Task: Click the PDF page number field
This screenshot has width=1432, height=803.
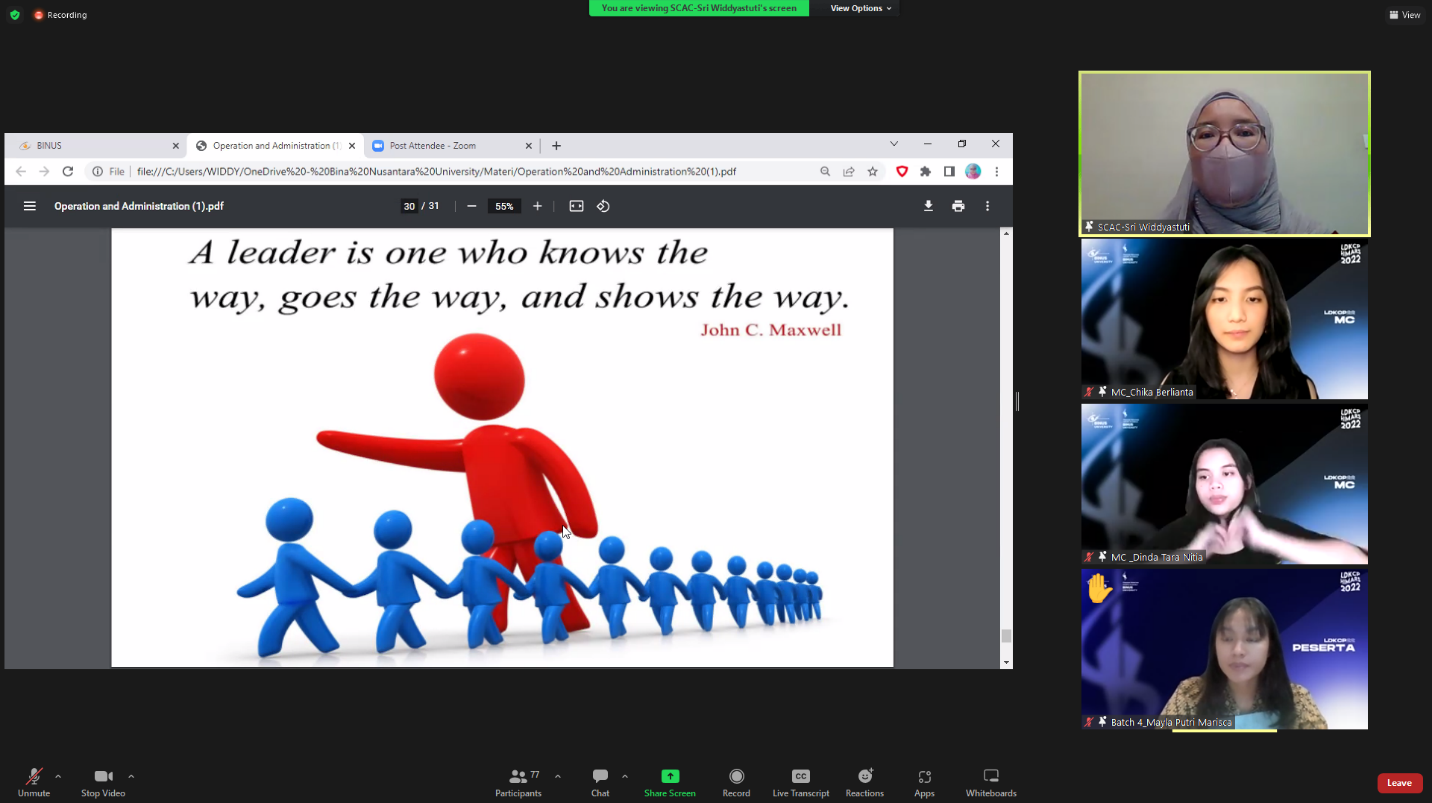Action: click(x=409, y=206)
